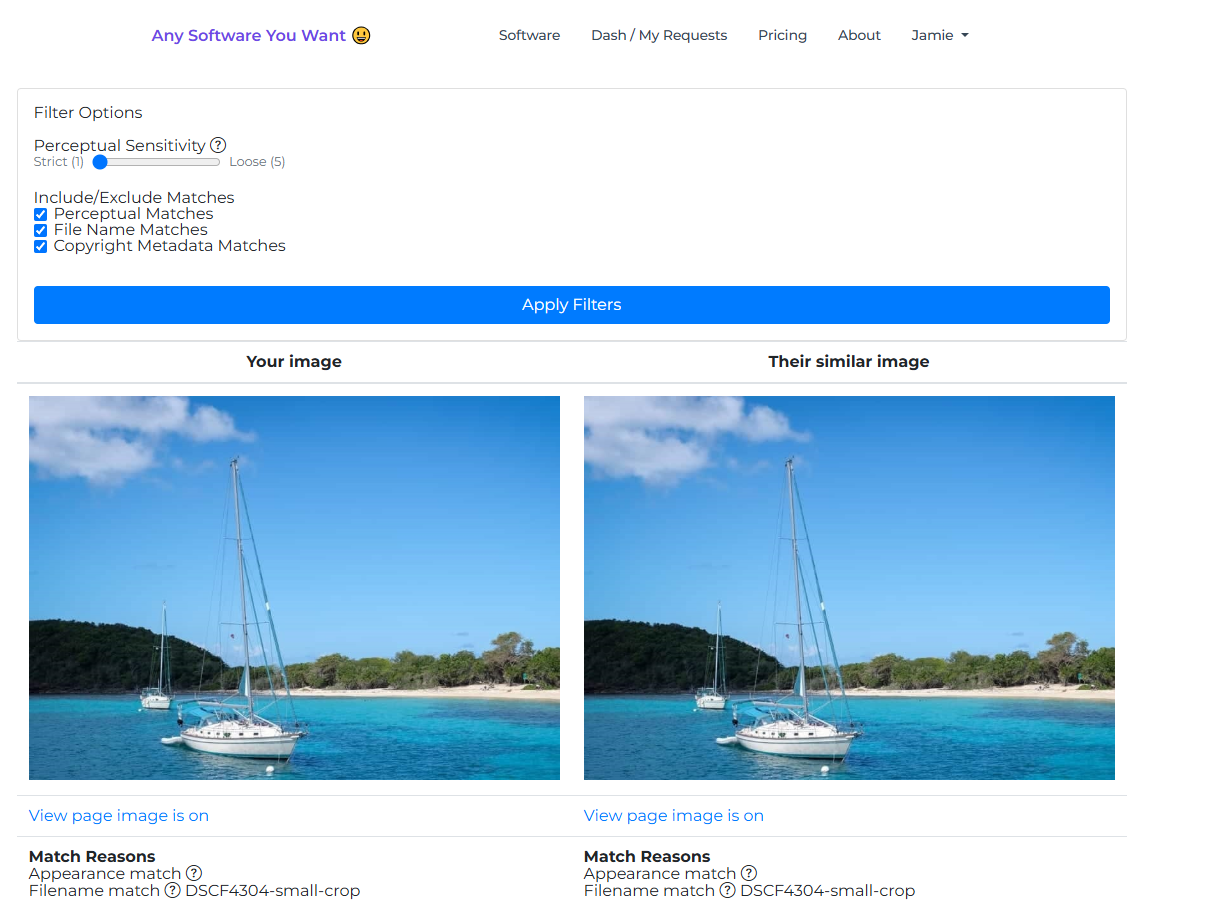Click help icon next to right Appearance match
This screenshot has height=921, width=1207.
[x=749, y=873]
